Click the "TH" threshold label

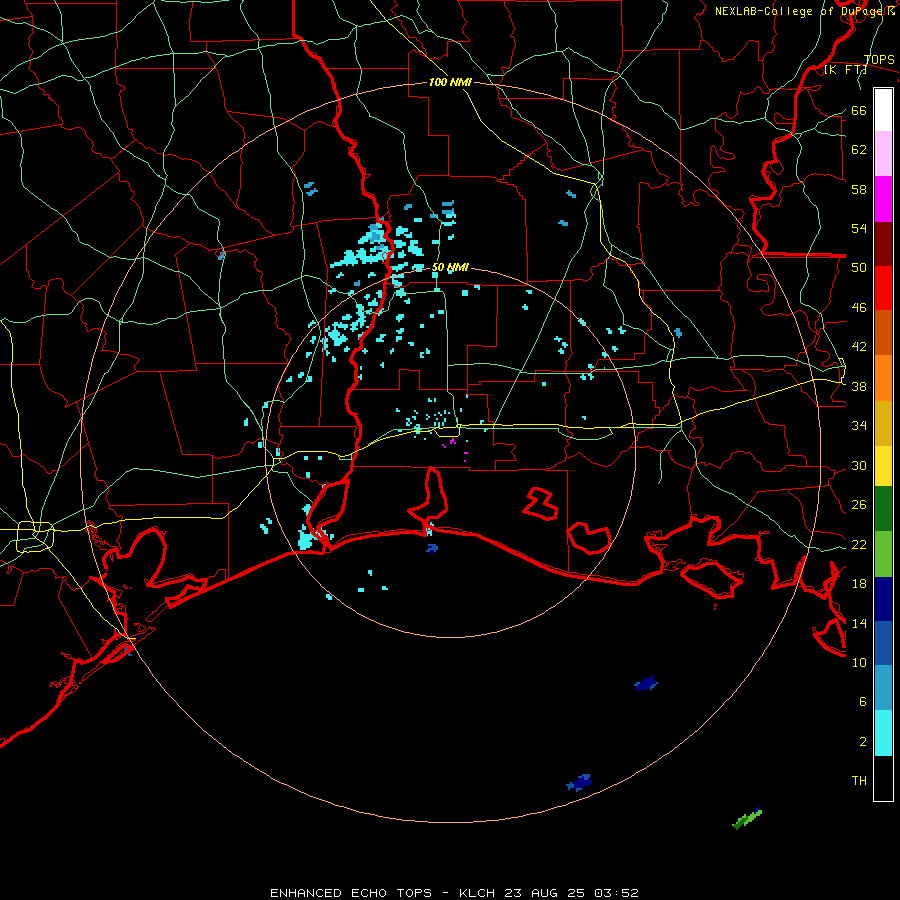pyautogui.click(x=859, y=780)
